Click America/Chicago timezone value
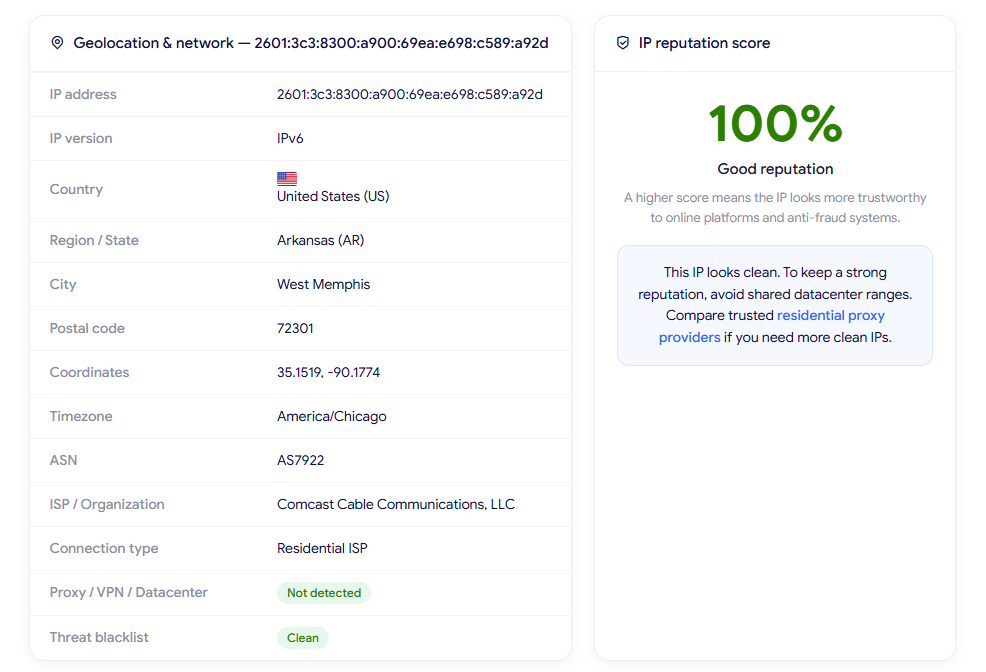 coord(331,416)
